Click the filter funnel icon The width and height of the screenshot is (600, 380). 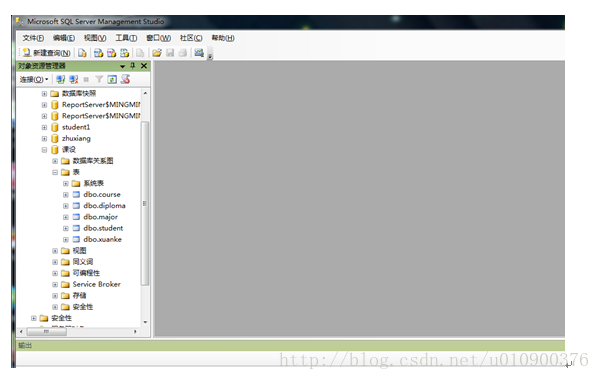(x=99, y=79)
